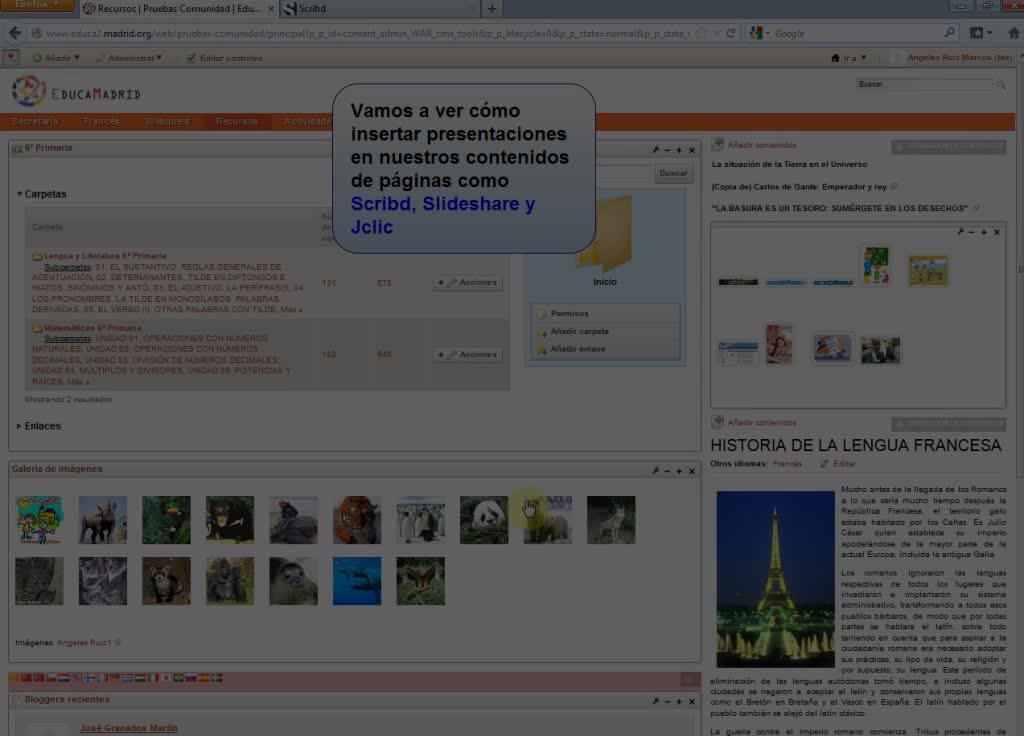The width and height of the screenshot is (1024, 736).
Task: Open wrench options of Bloggers recientes portlet
Action: (655, 701)
